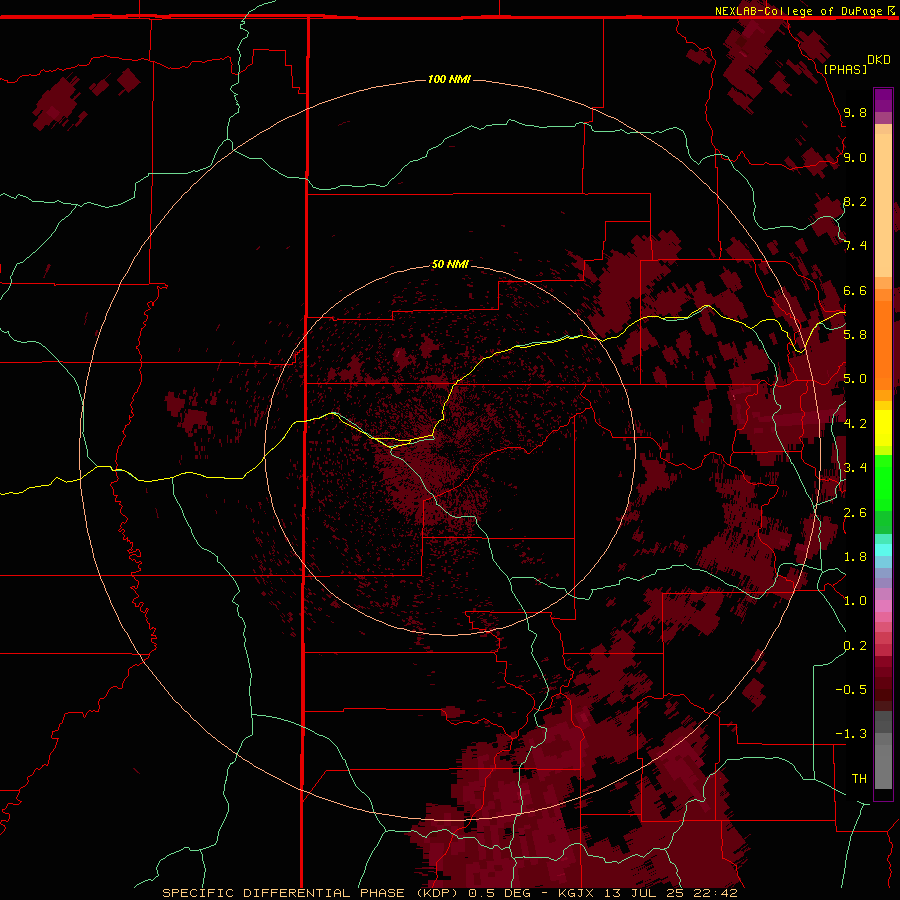Select the 1.0 scale value
The width and height of the screenshot is (900, 900).
(x=855, y=600)
